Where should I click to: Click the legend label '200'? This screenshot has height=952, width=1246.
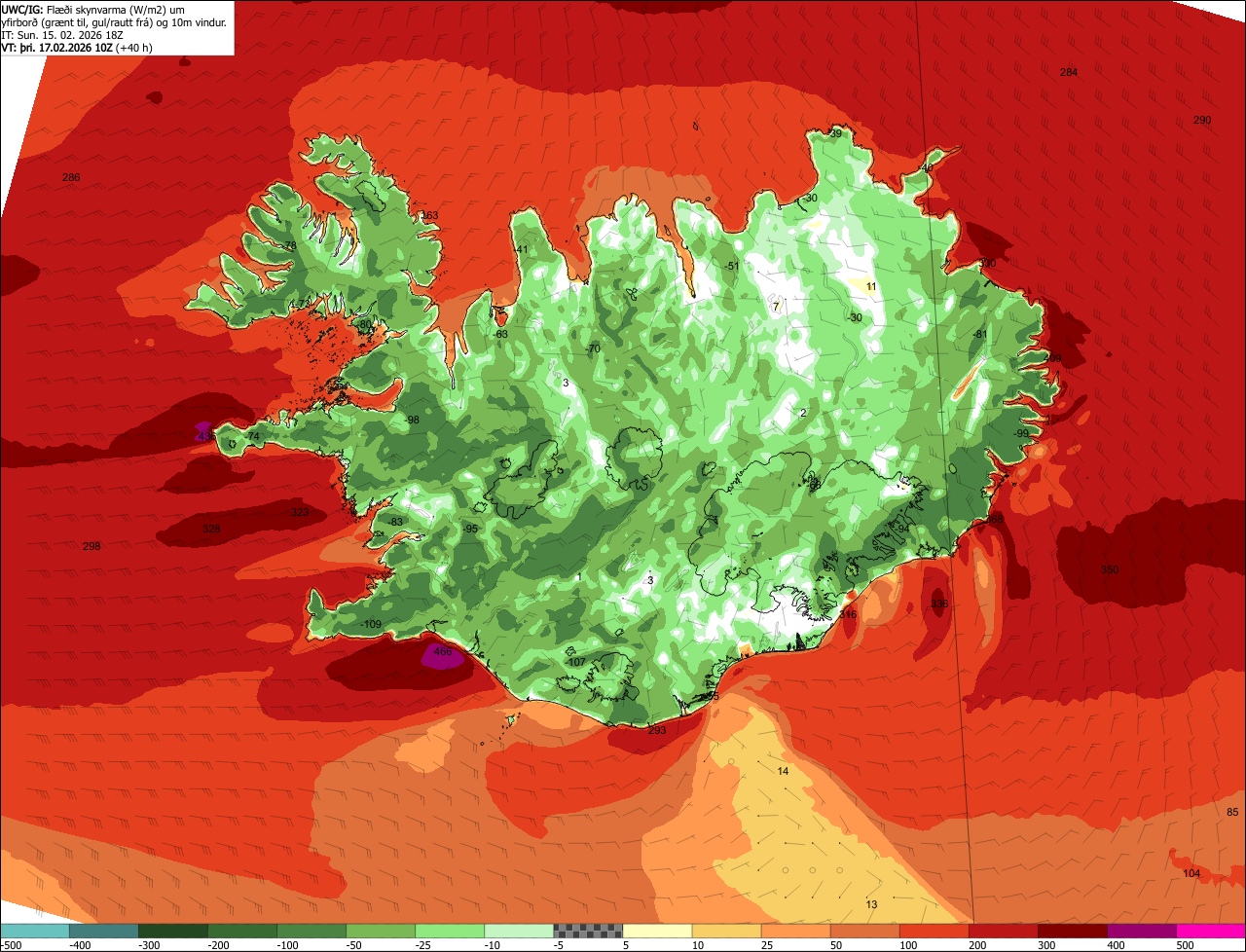[977, 945]
